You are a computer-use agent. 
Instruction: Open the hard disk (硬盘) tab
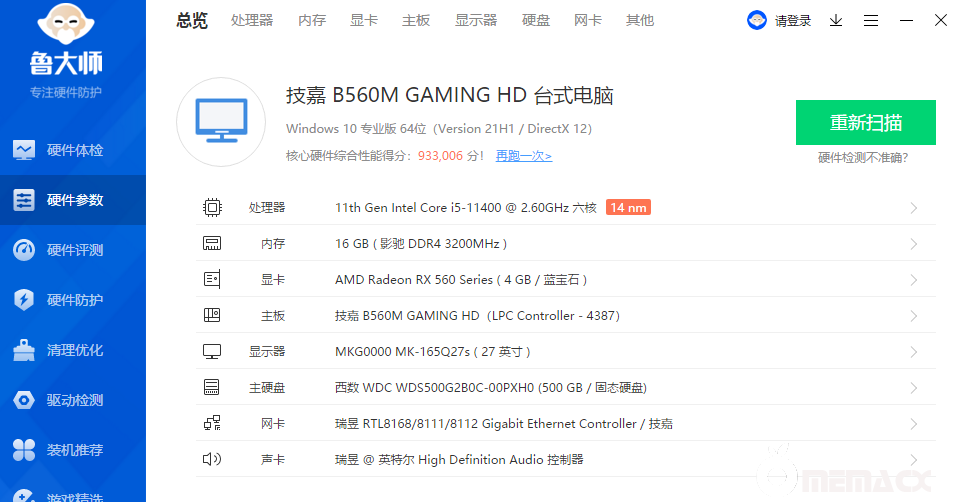tap(536, 20)
